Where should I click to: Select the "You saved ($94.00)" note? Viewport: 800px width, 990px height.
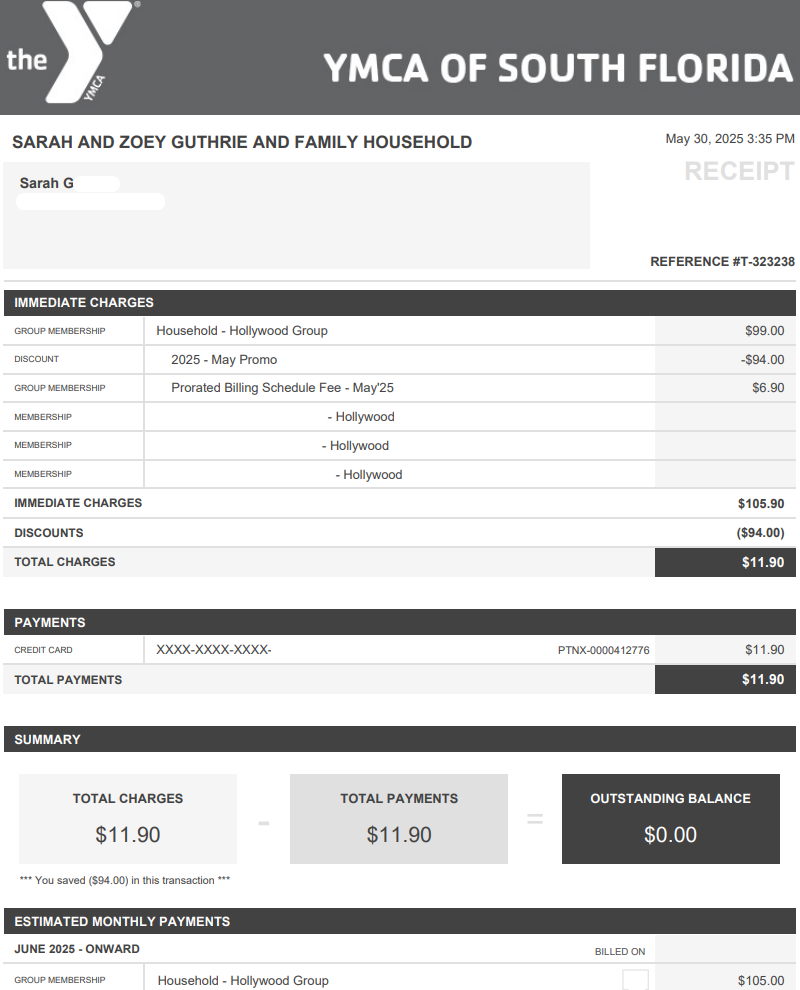[x=125, y=881]
